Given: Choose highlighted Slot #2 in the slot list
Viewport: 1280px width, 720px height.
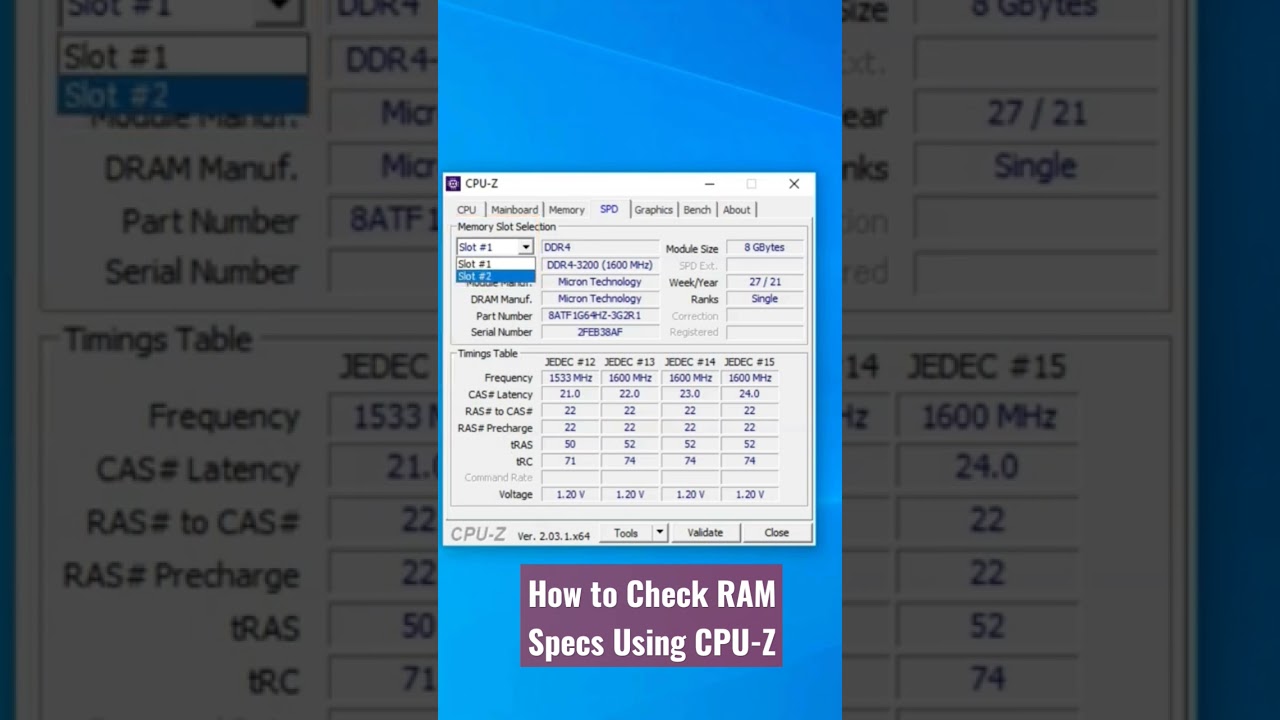Looking at the screenshot, I should pos(495,276).
